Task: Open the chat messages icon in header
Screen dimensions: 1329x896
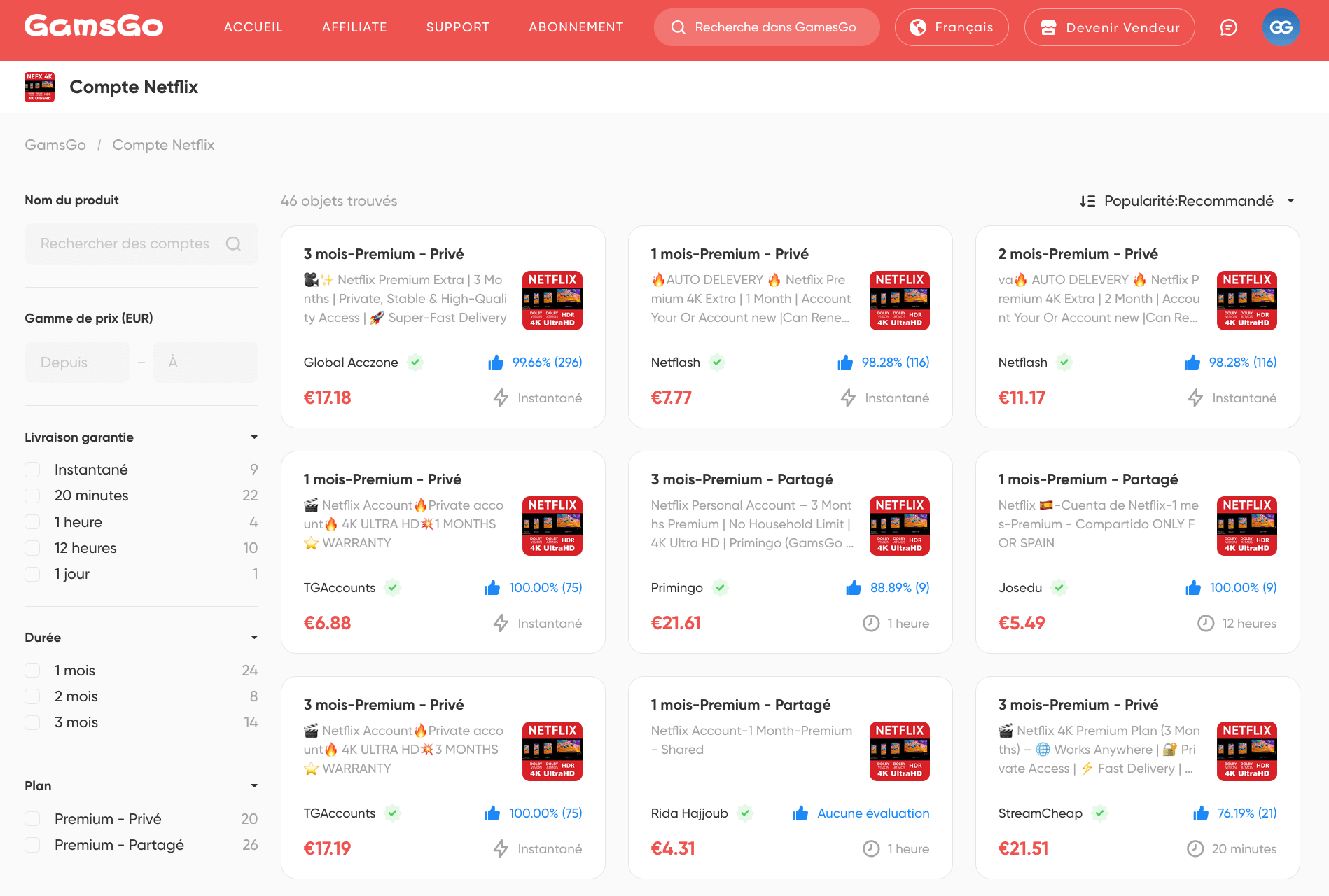Action: pyautogui.click(x=1228, y=27)
